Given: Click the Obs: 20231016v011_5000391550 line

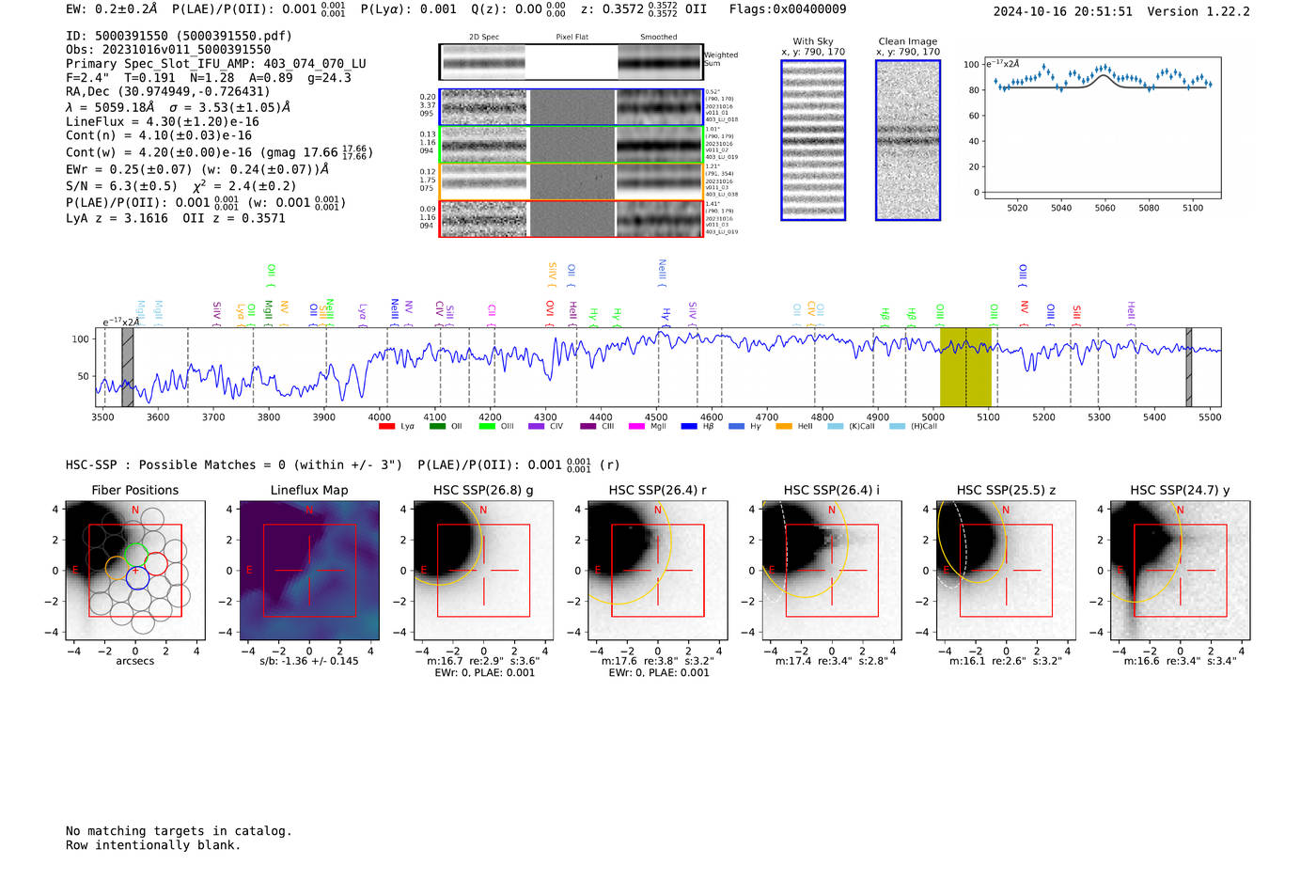Looking at the screenshot, I should pos(168,49).
